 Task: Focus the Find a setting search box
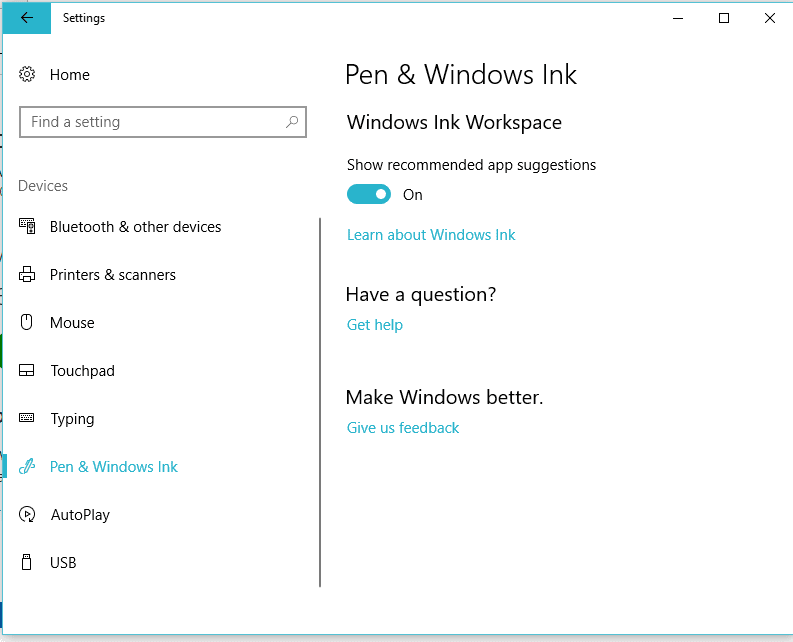[163, 122]
